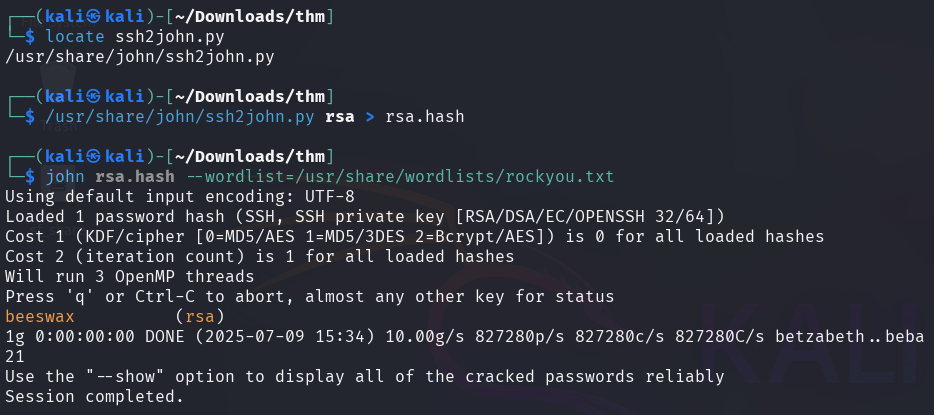Click the '>' redirect symbol in second command
Viewport: 934px width, 415px height.
click(x=370, y=117)
